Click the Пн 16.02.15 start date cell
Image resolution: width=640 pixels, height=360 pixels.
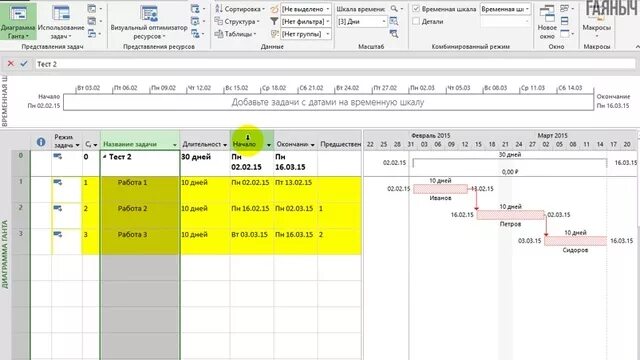point(251,215)
